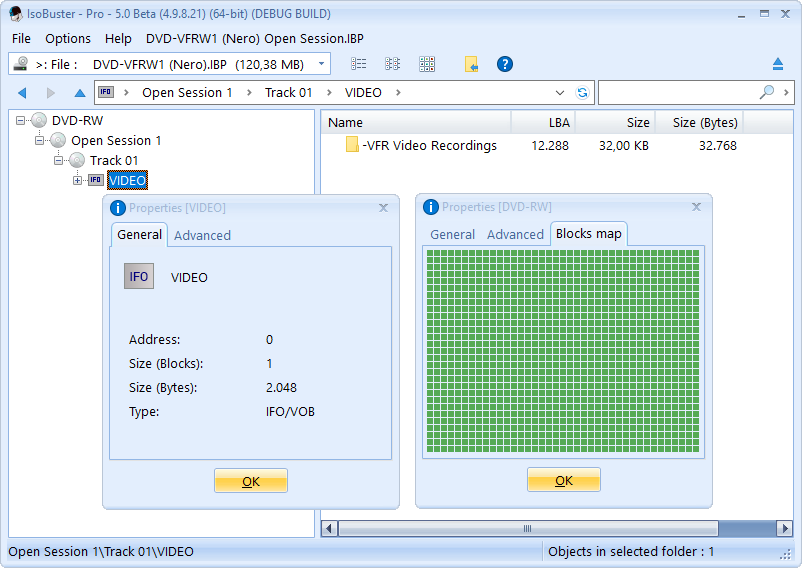Click the IFO icon in the breadcrumb bar
Screen dimensions: 802x568
(x=106, y=92)
